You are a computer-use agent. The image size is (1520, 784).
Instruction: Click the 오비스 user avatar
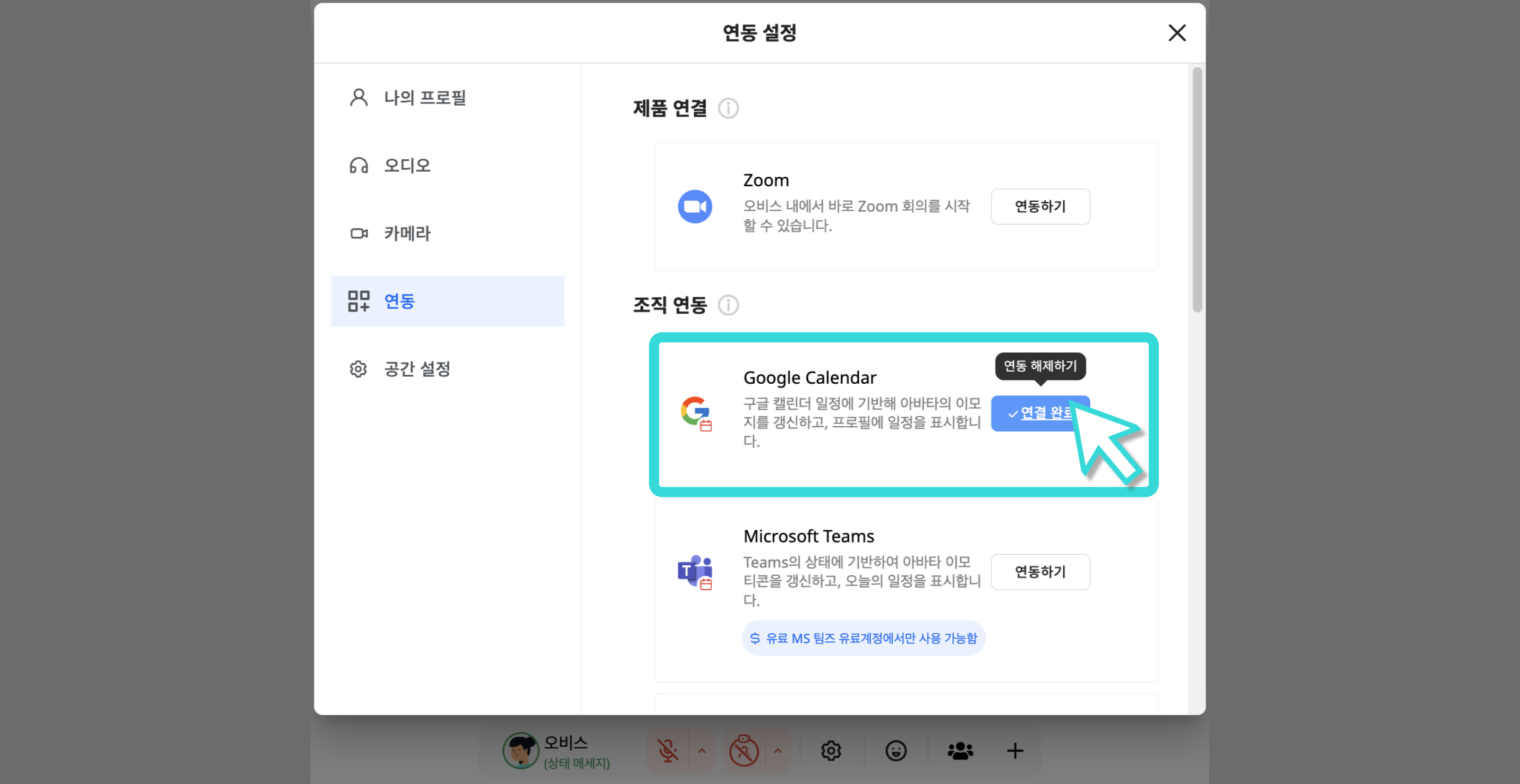click(x=520, y=751)
